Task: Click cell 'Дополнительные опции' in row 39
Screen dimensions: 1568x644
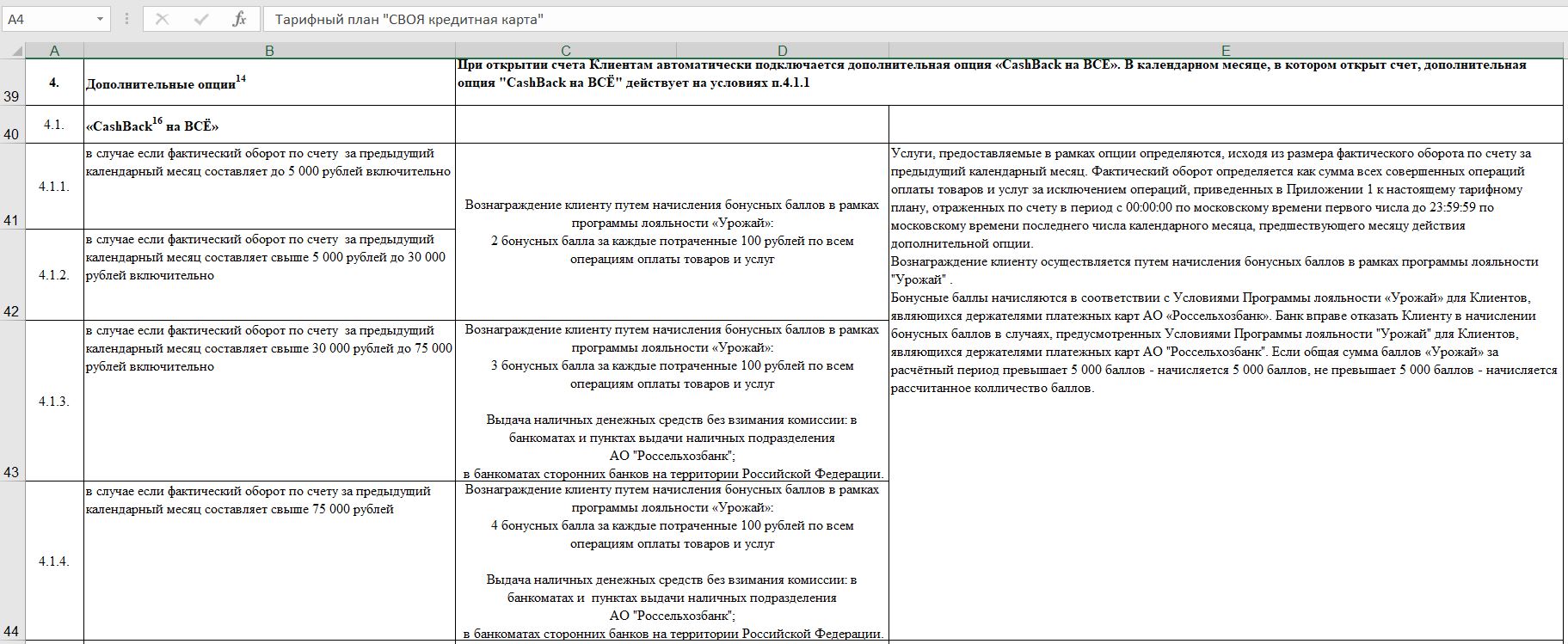Action: coord(269,83)
